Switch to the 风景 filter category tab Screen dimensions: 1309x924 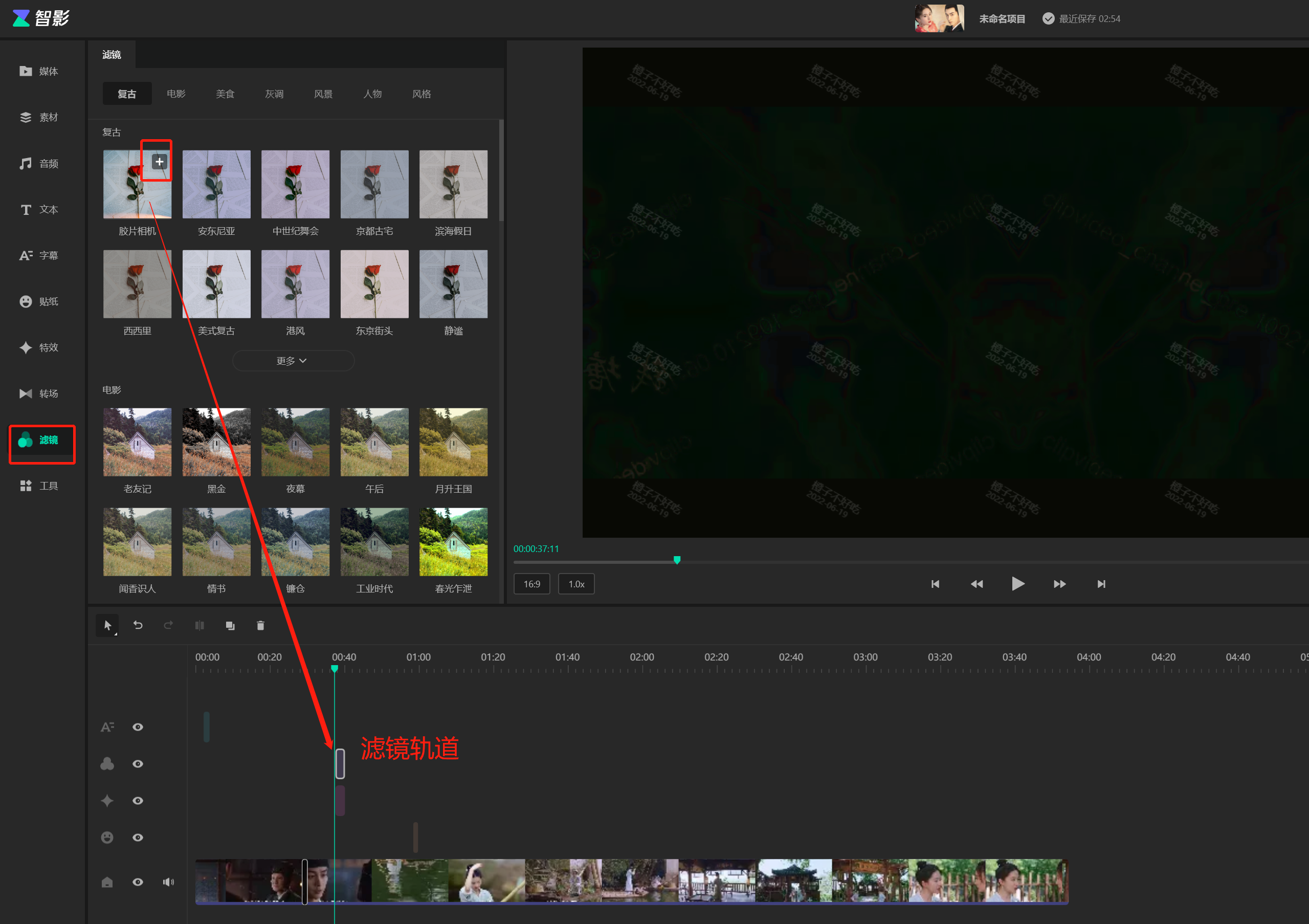(323, 94)
